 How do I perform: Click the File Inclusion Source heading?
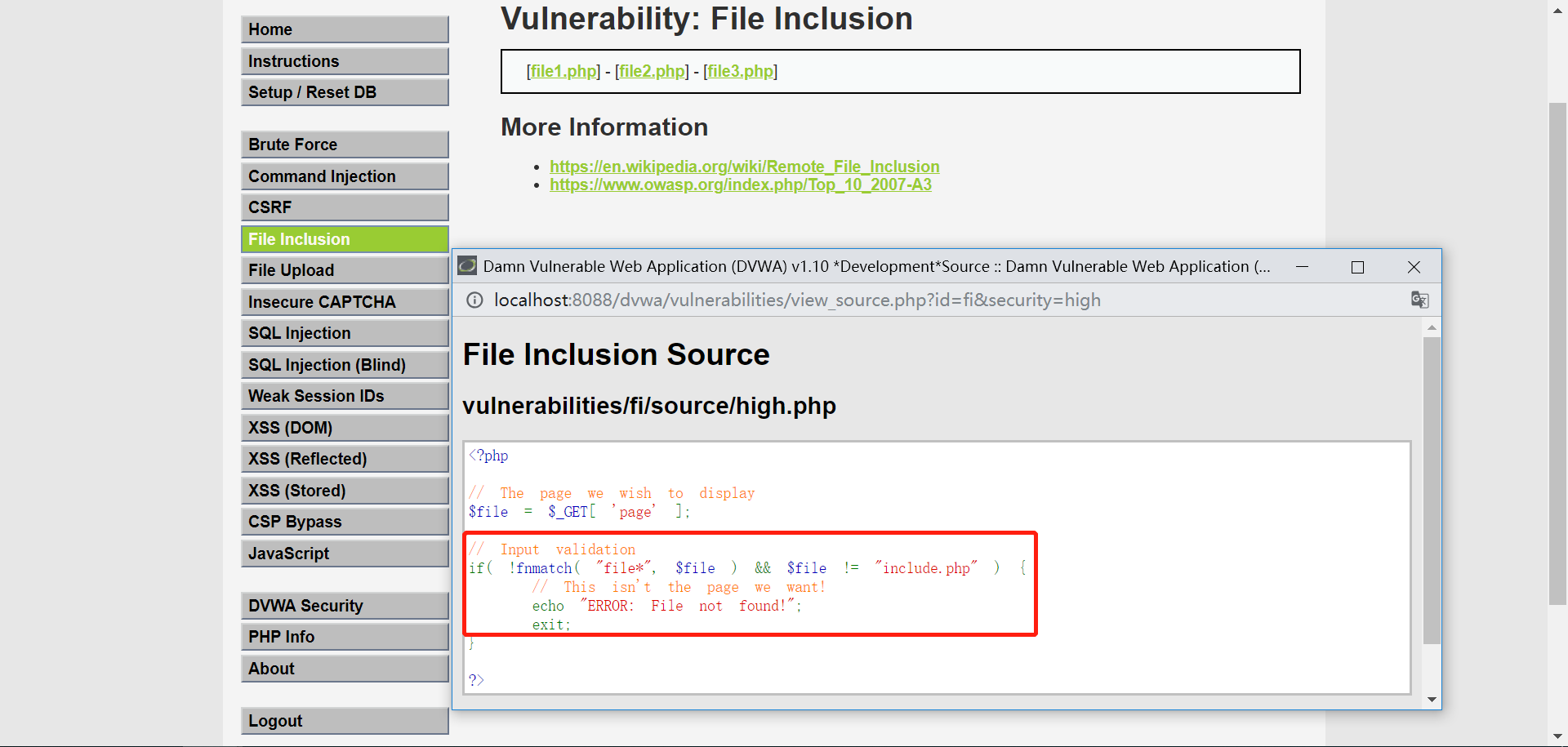click(x=616, y=355)
